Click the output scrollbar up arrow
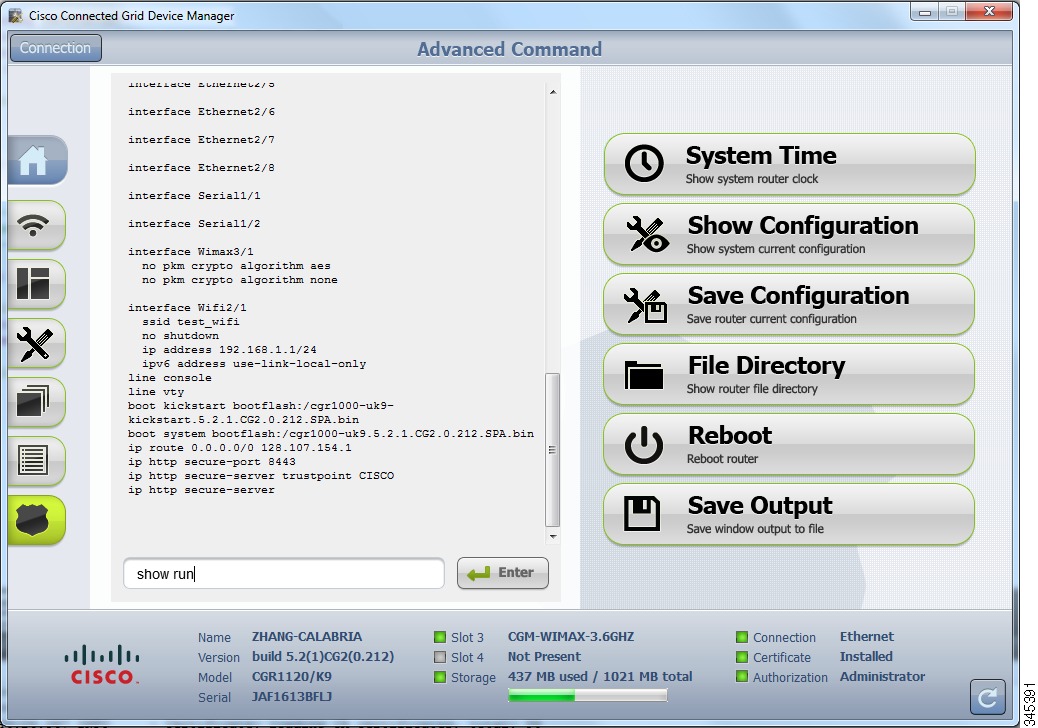The image size is (1038, 728). pos(552,92)
